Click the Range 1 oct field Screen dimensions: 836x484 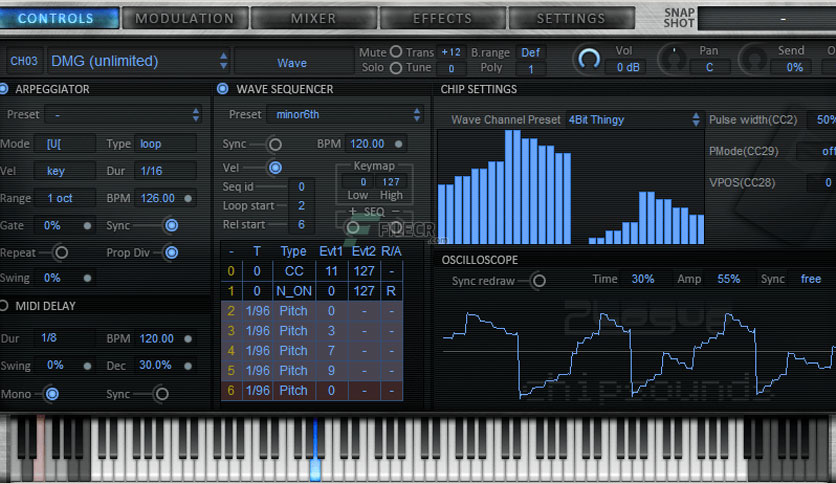click(x=65, y=198)
